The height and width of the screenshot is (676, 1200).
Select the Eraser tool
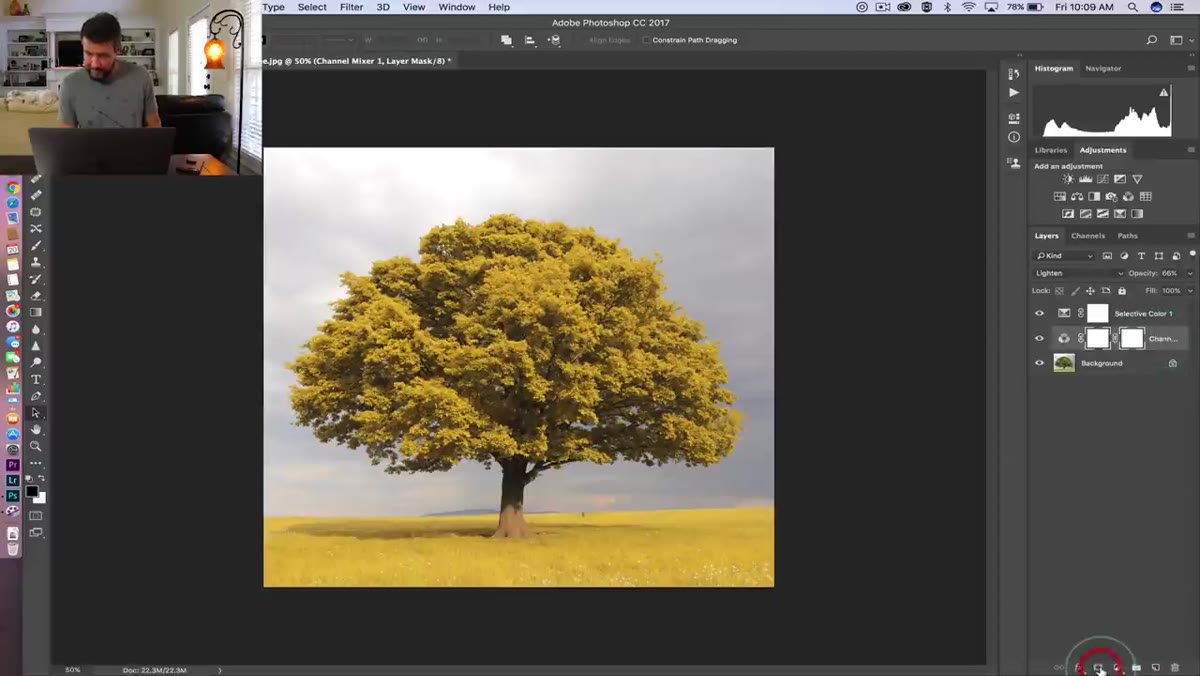click(36, 295)
